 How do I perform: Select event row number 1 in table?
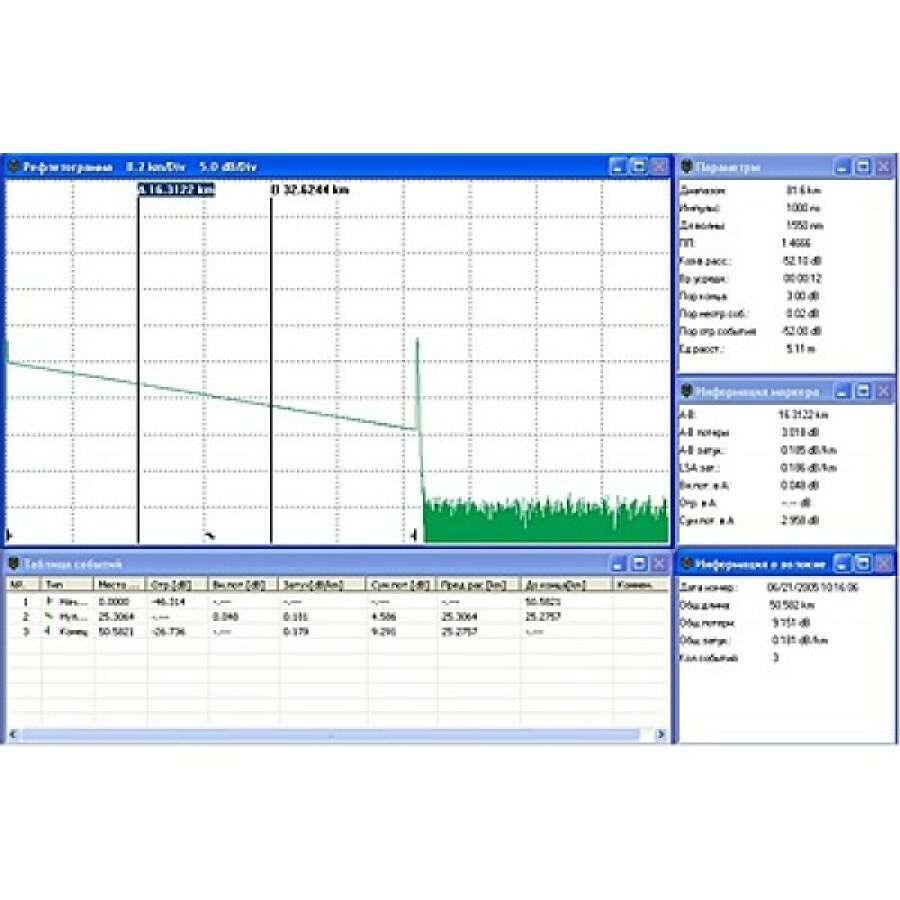pyautogui.click(x=338, y=602)
